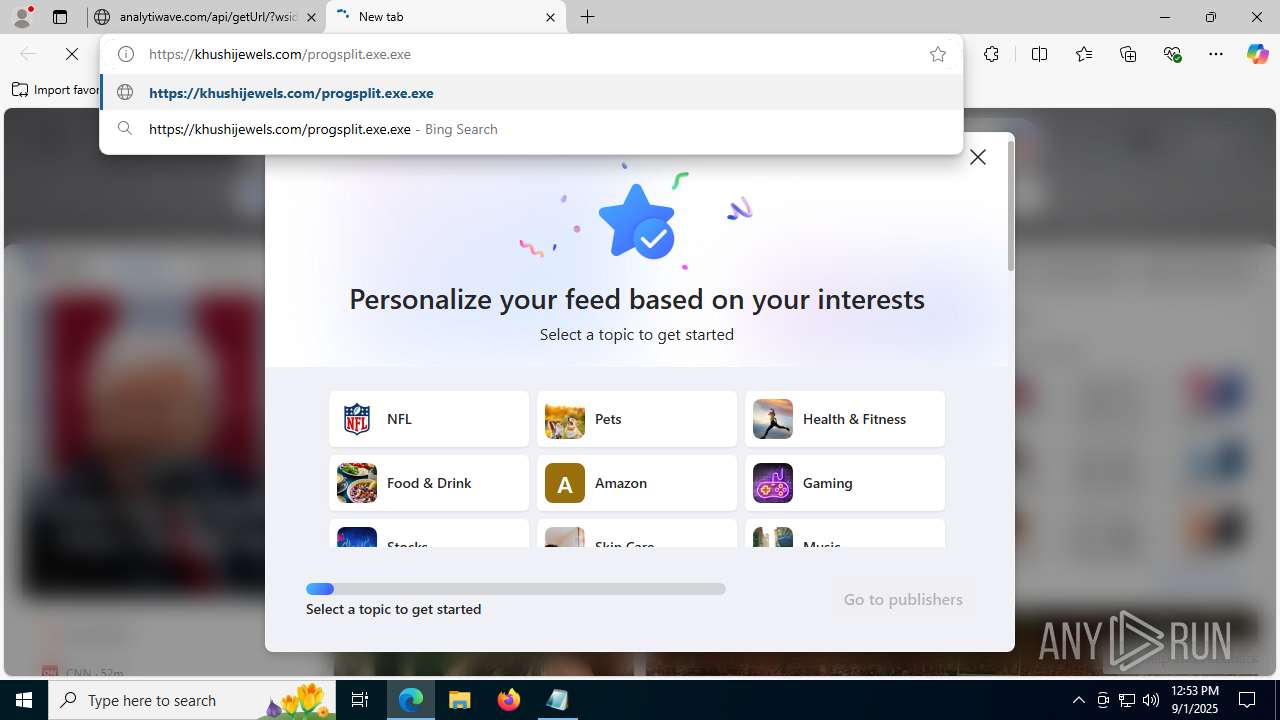
Task: Choose the Amazon topic
Action: pos(637,483)
